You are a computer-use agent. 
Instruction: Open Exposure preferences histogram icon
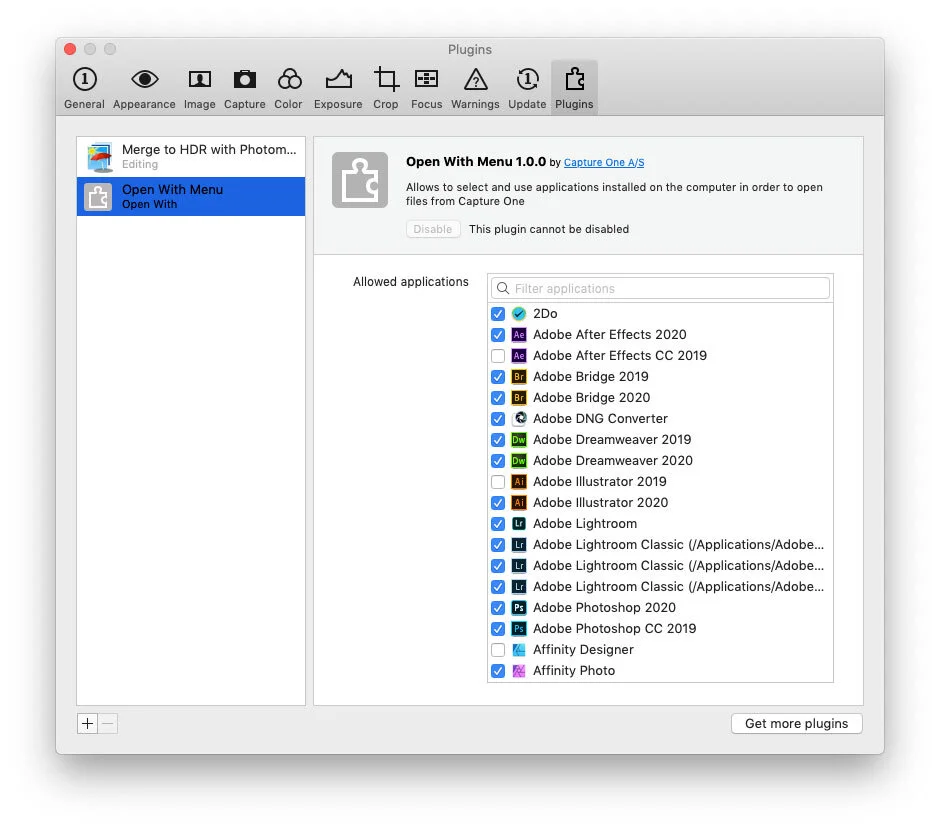pyautogui.click(x=338, y=79)
